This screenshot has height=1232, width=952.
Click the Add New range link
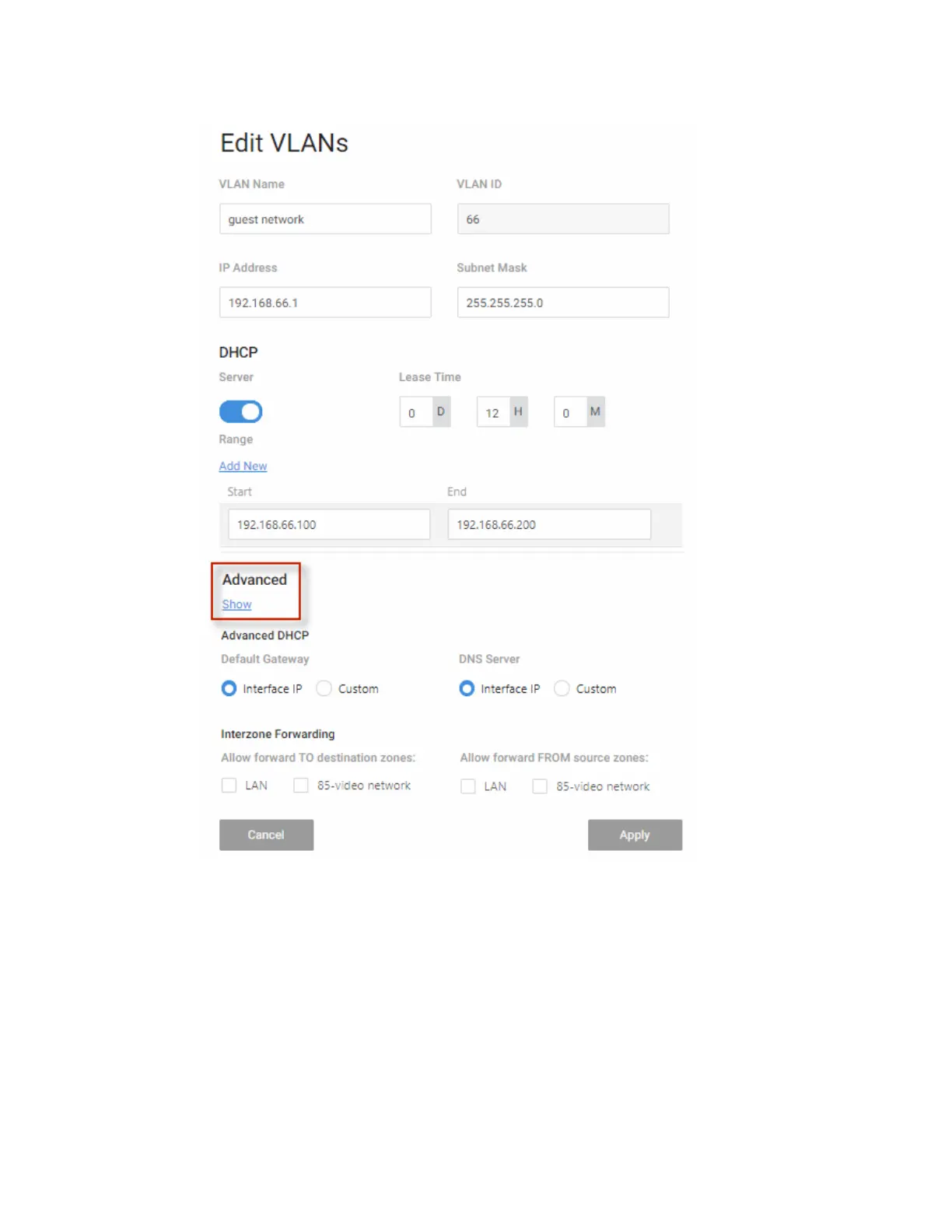click(243, 466)
